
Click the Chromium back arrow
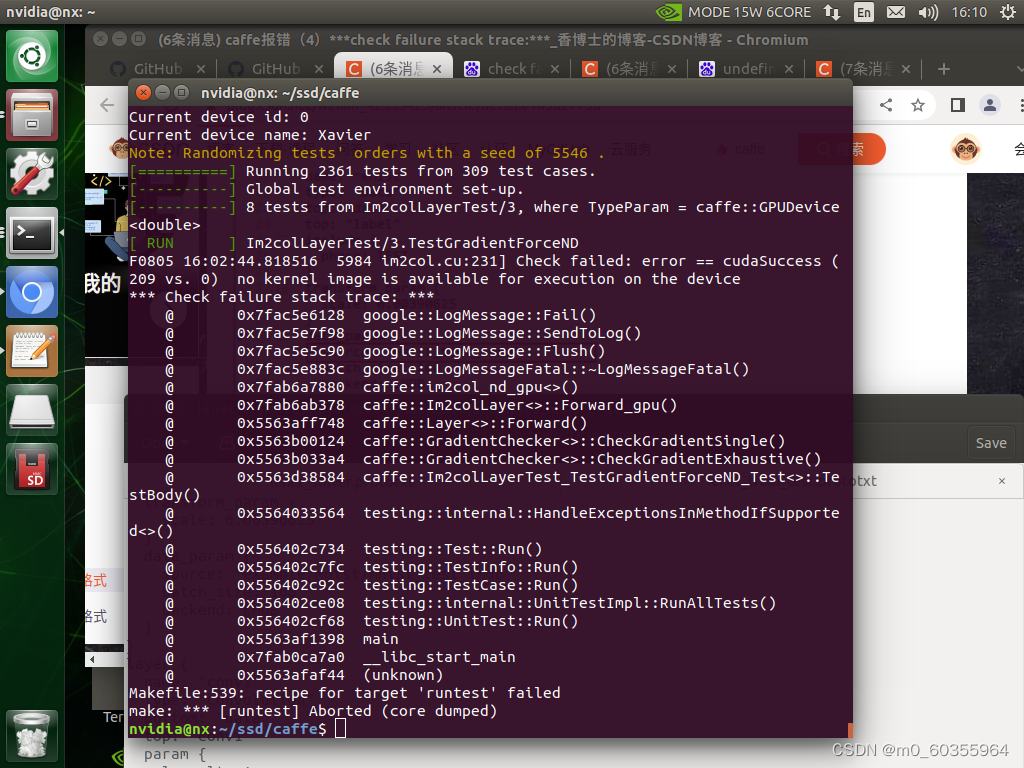pyautogui.click(x=107, y=104)
